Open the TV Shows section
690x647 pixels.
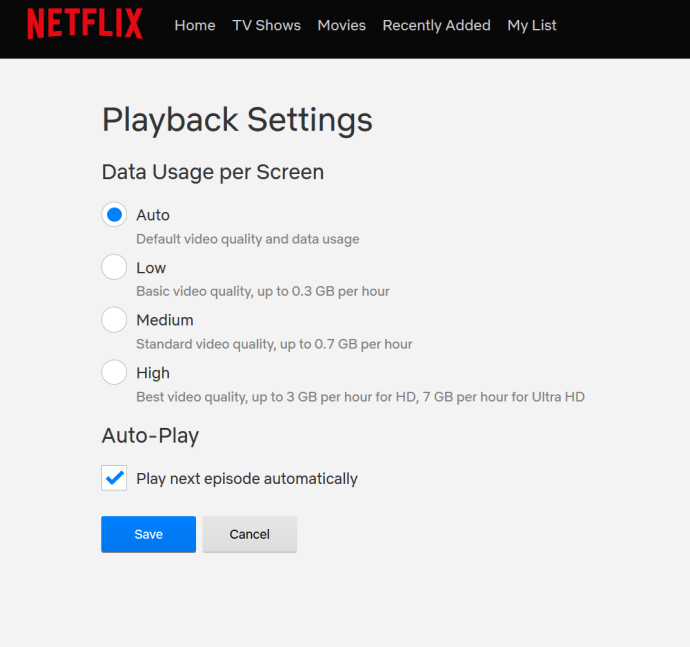pos(267,25)
